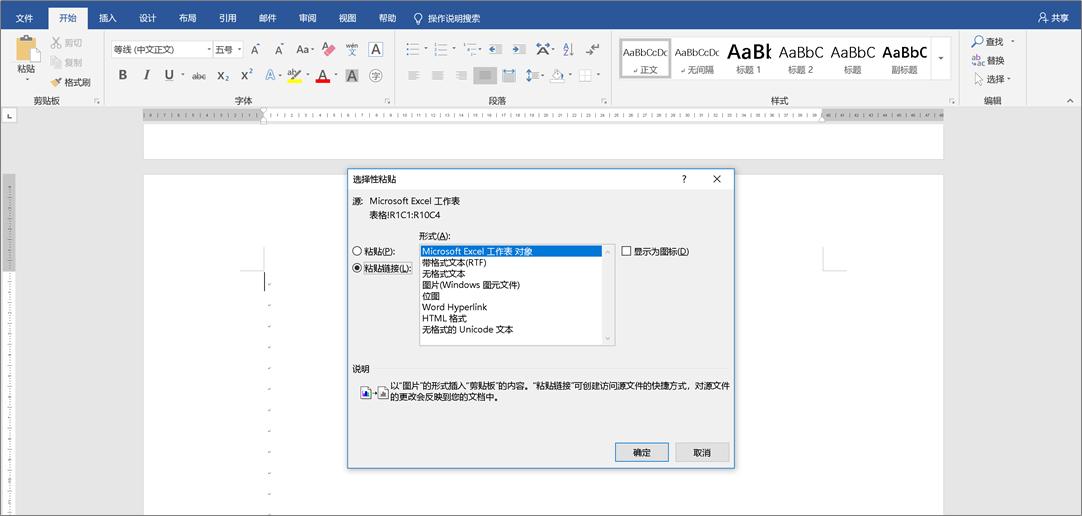Open the 文件 menu tab
The image size is (1082, 516).
(x=24, y=18)
